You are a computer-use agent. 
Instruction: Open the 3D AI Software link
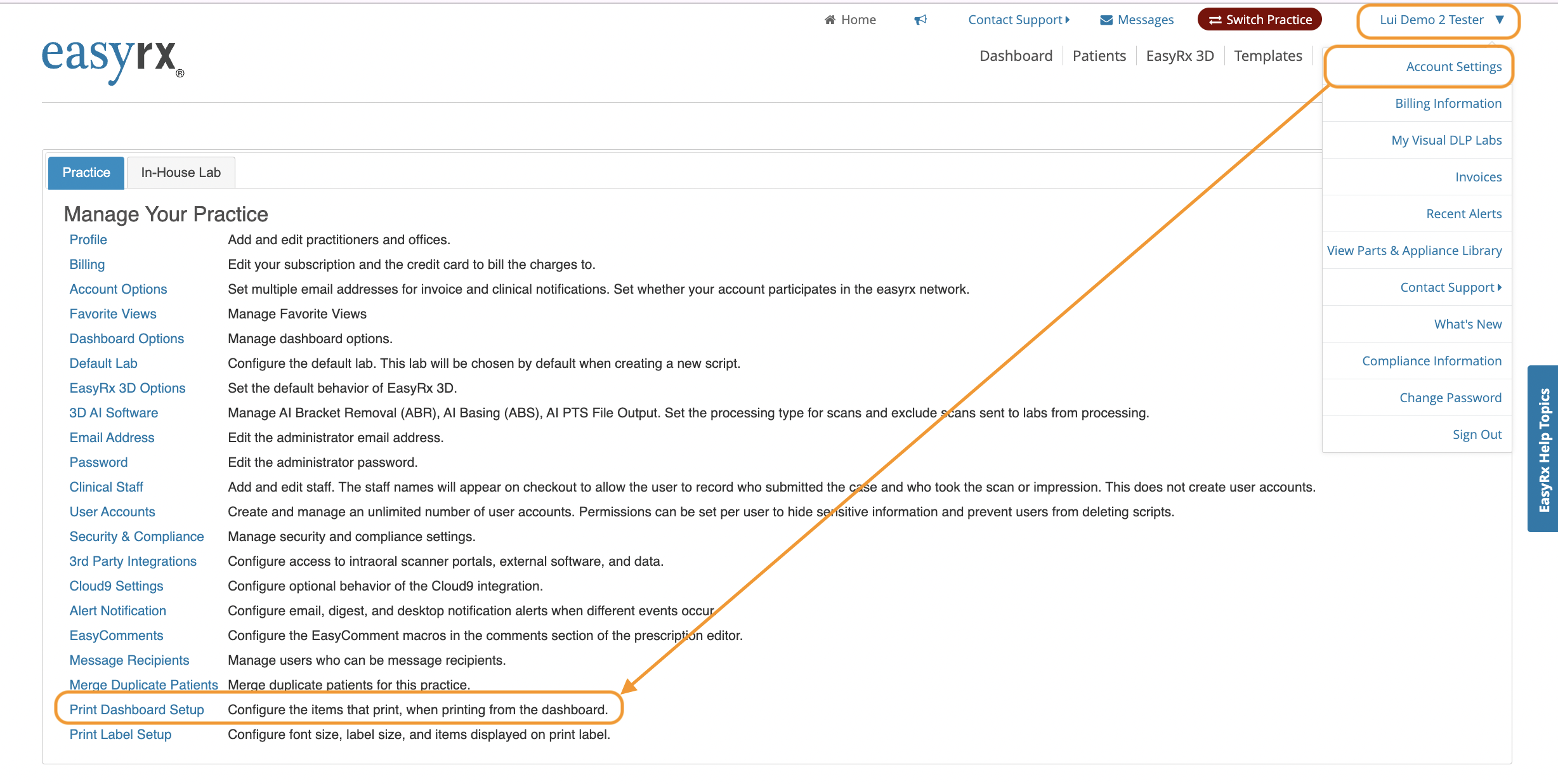click(114, 413)
